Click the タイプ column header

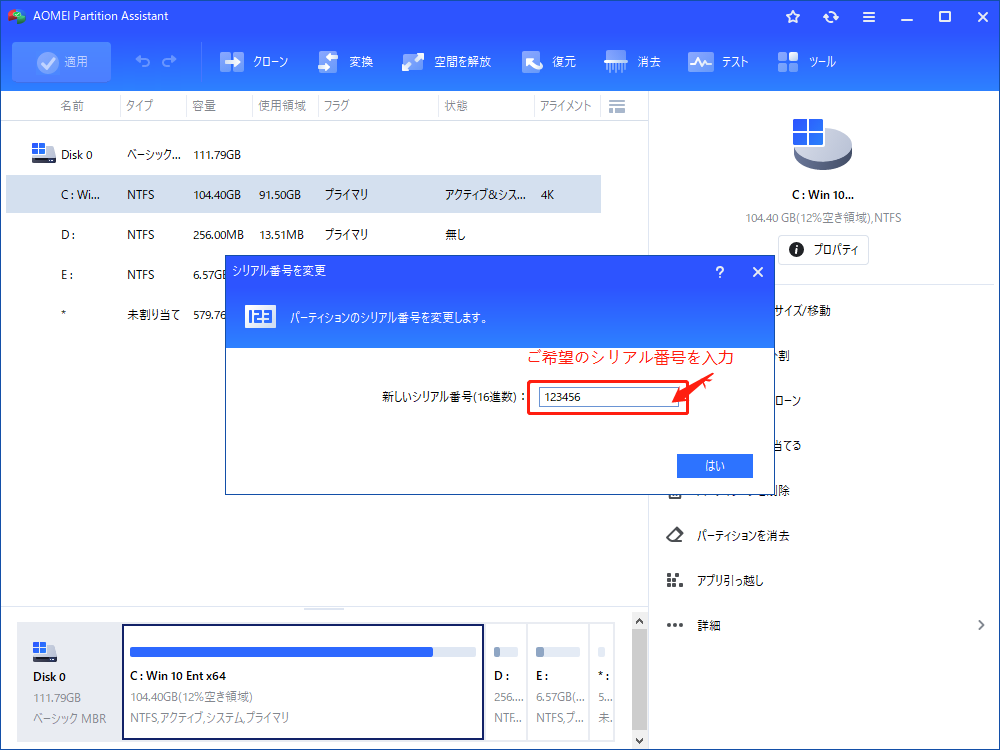139,106
